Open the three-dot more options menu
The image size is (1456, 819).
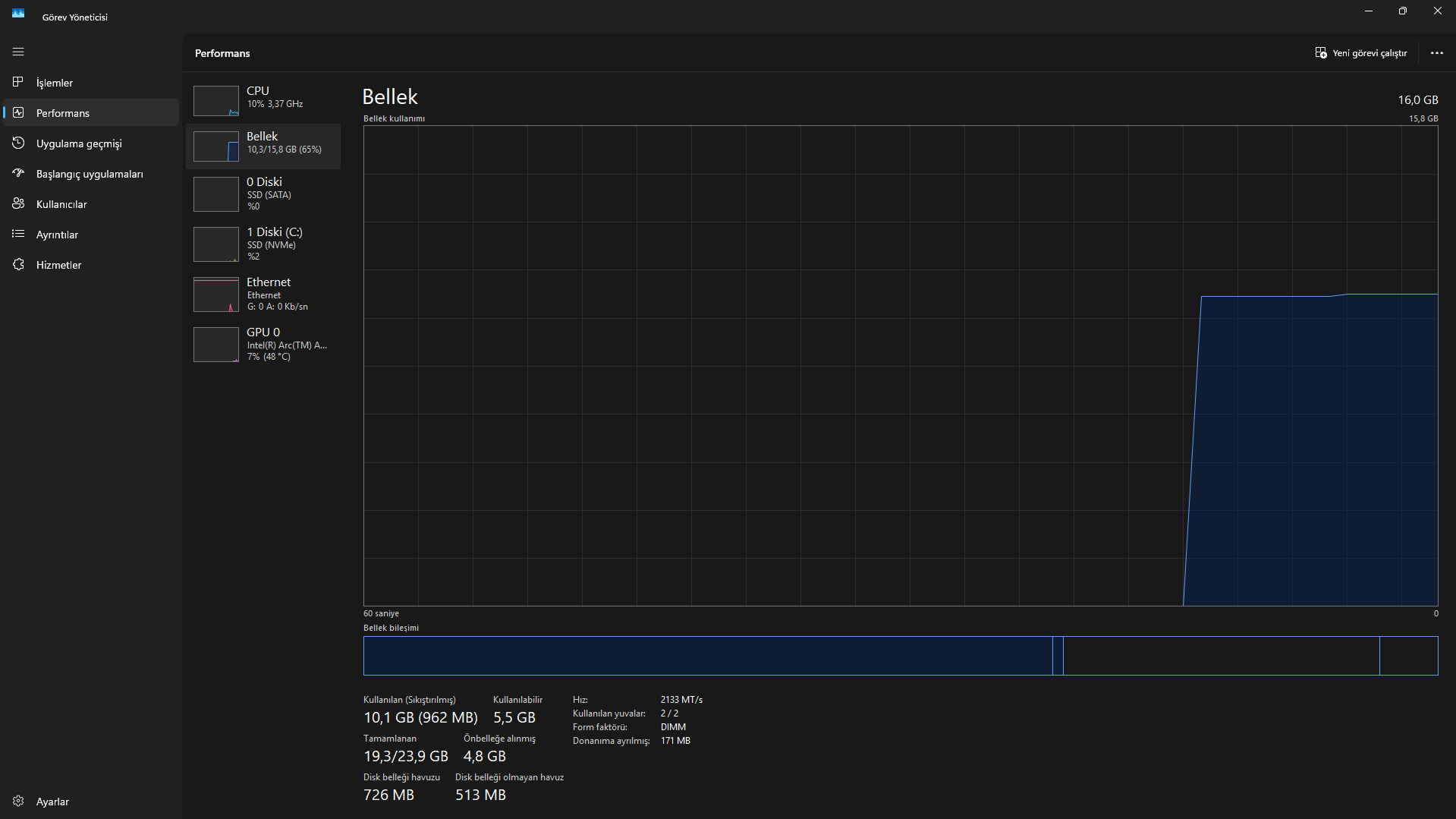[x=1436, y=52]
